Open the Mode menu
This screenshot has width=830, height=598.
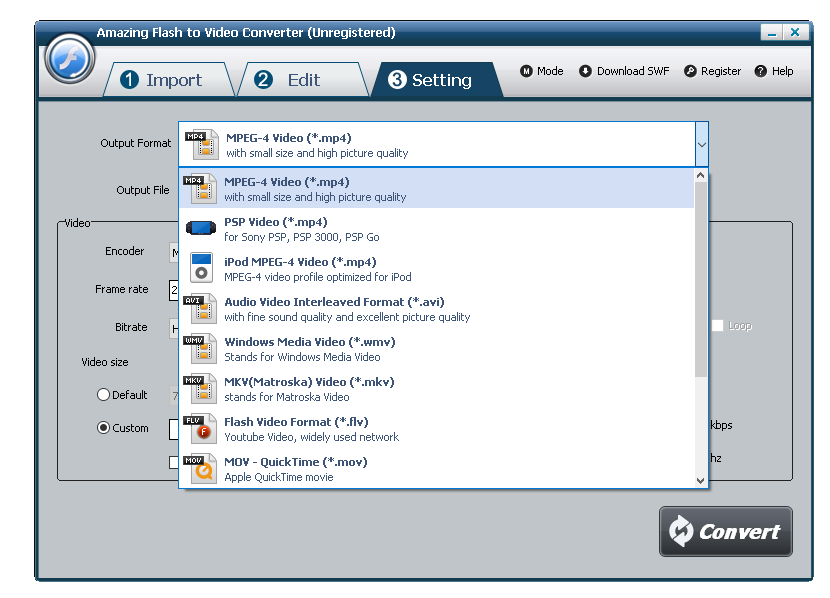click(542, 71)
